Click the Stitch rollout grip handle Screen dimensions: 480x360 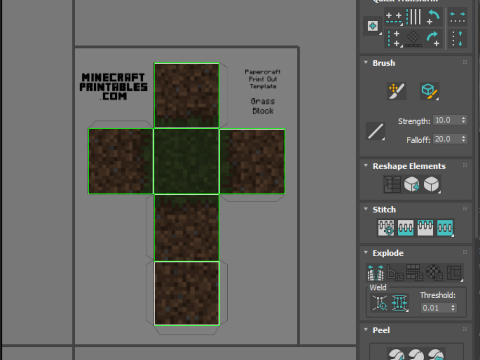point(465,209)
